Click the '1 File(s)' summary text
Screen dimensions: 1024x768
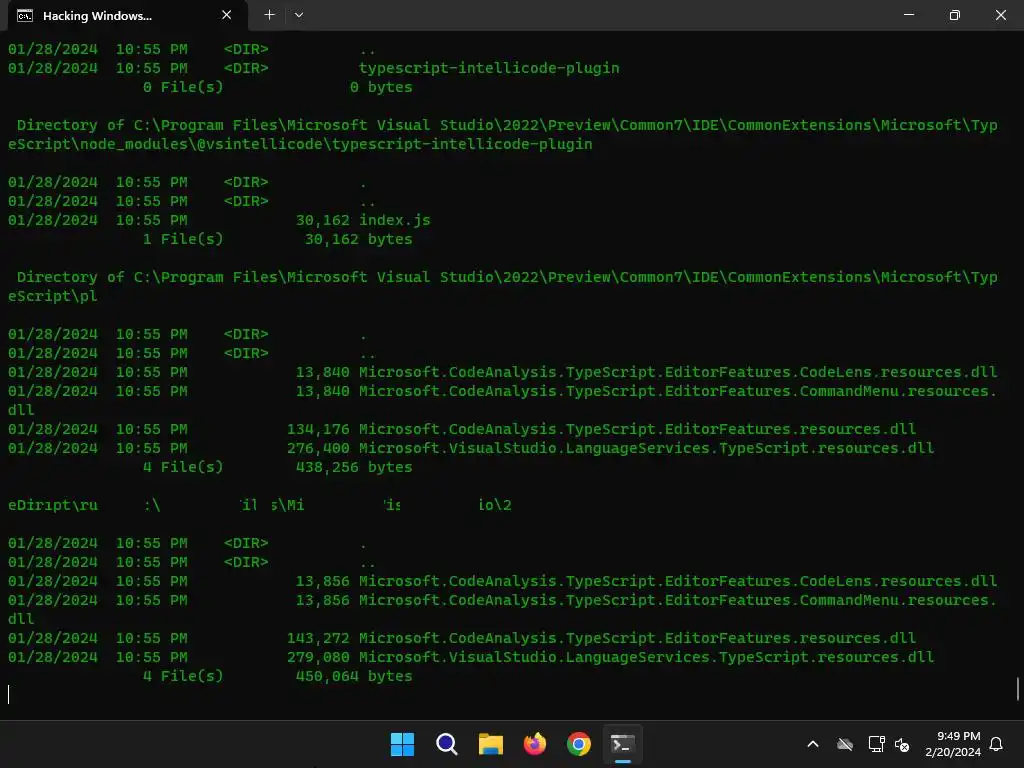pyautogui.click(x=183, y=239)
